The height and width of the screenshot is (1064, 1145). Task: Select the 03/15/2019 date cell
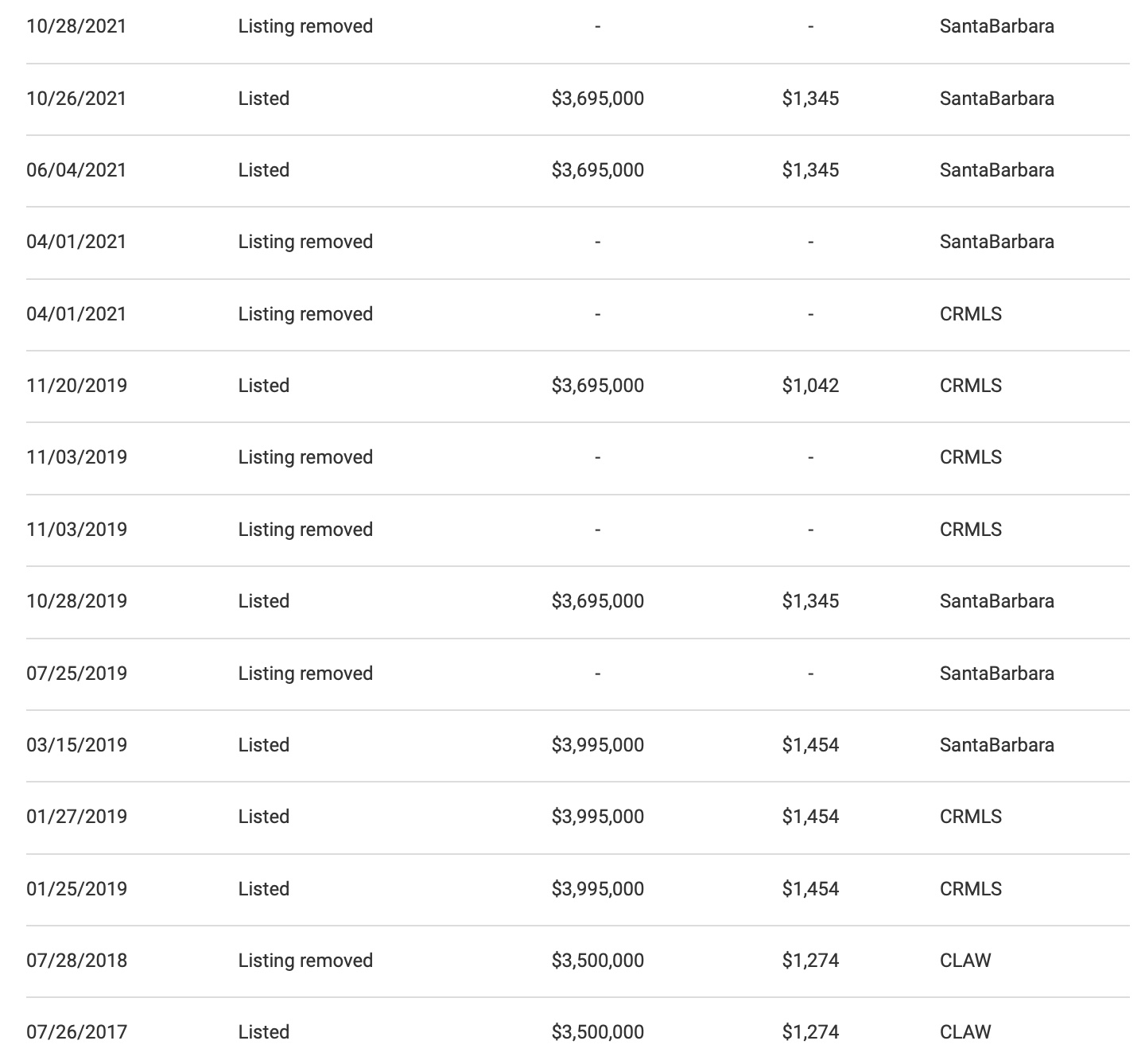pos(76,745)
